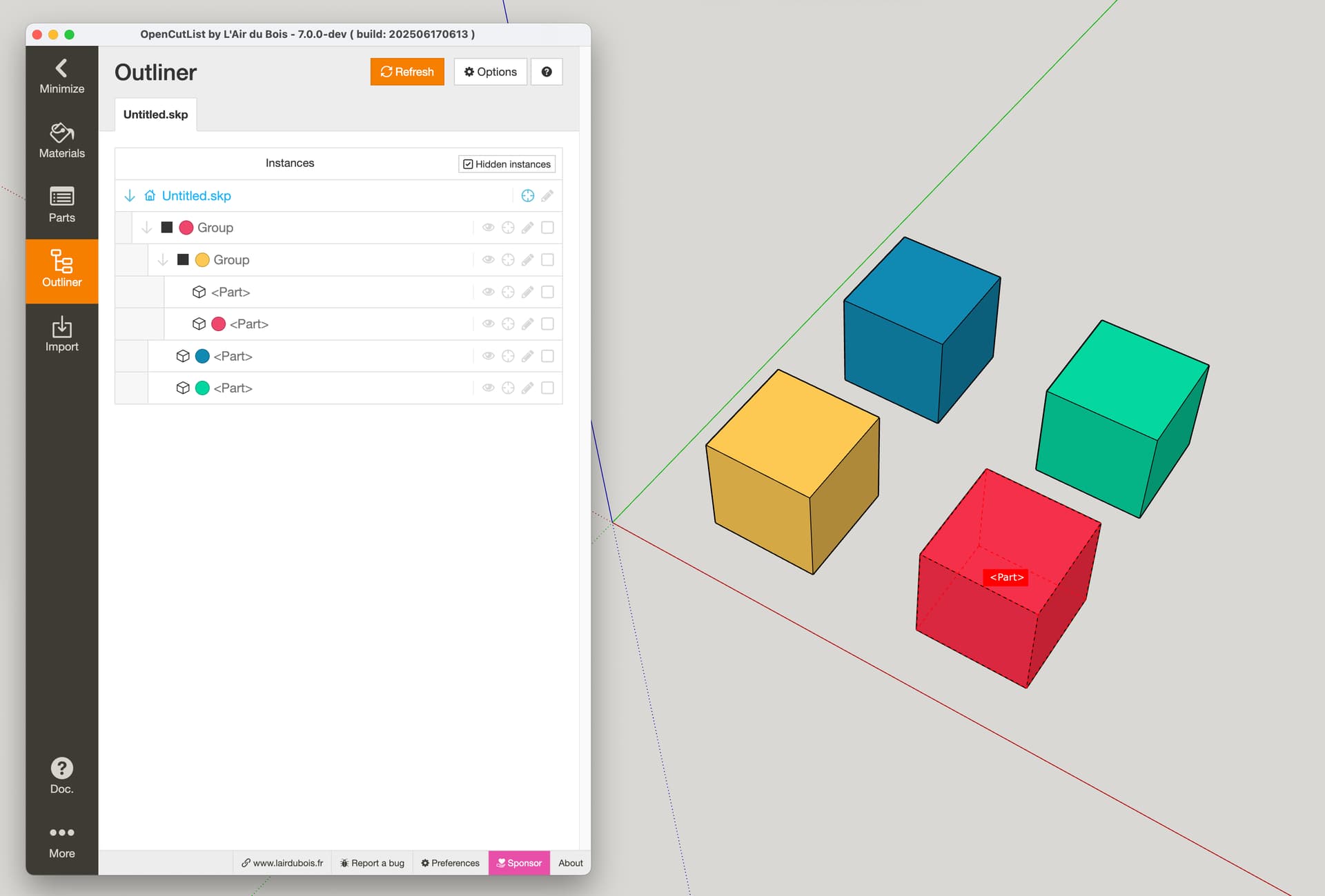Viewport: 1325px width, 896px height.
Task: Open the Import sidebar tab
Action: 61,334
